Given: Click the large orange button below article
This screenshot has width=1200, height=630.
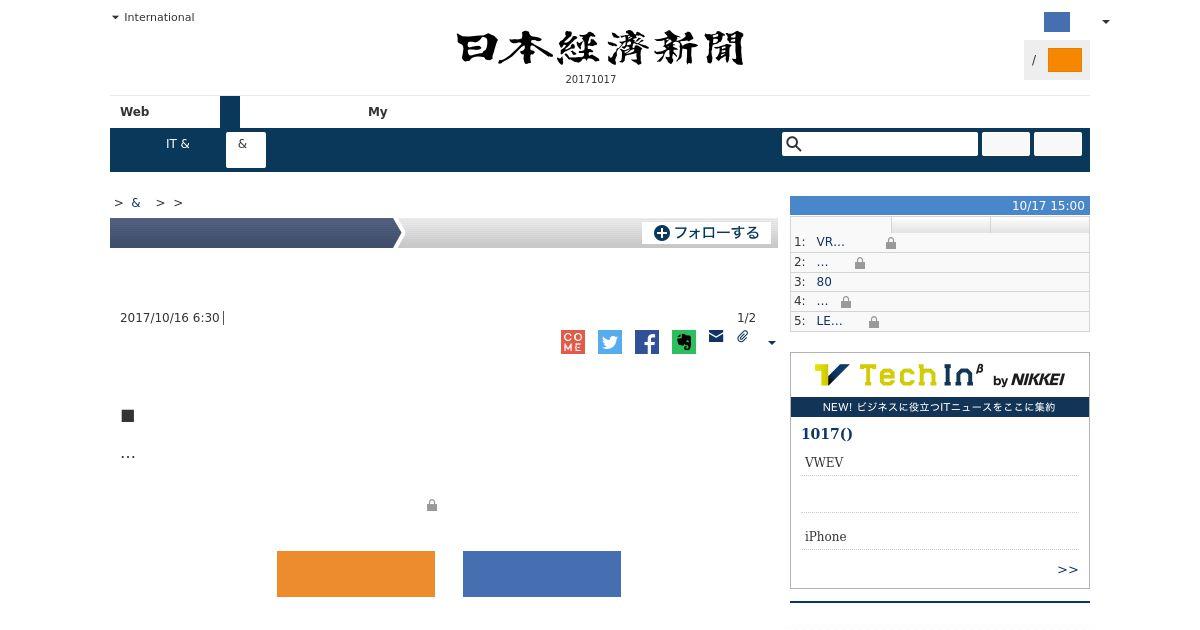Looking at the screenshot, I should click(x=356, y=574).
